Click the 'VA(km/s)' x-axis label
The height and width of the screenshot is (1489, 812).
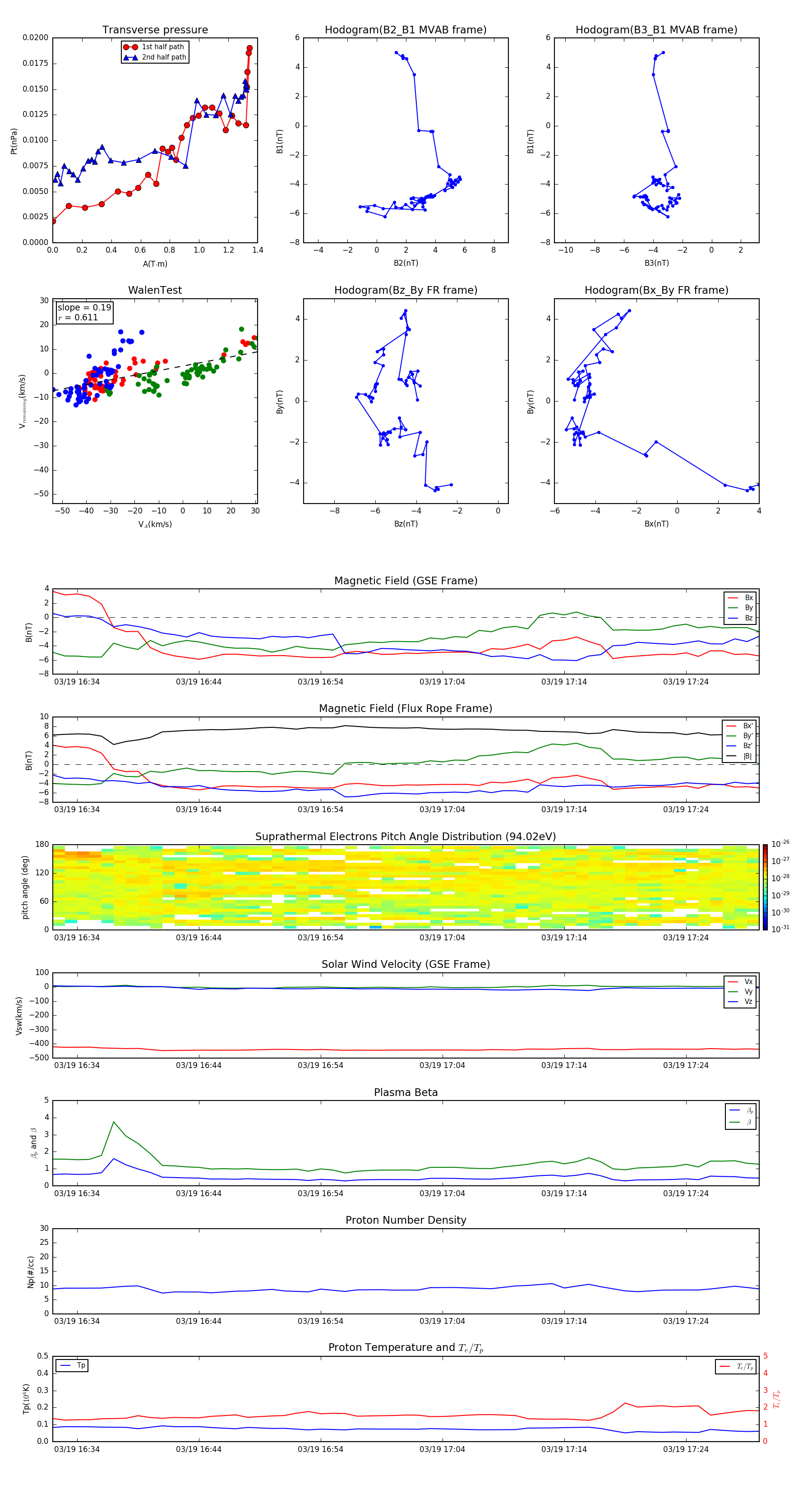coord(155,524)
